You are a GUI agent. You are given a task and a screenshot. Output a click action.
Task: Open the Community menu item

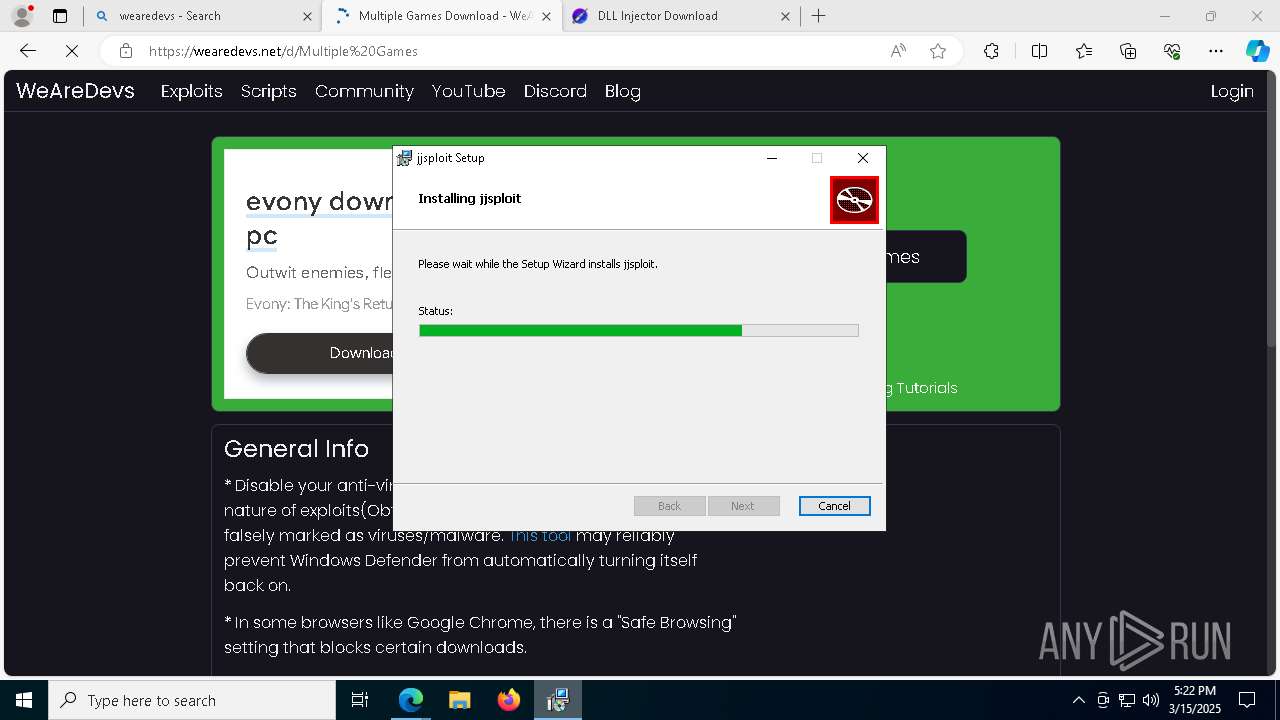pos(364,91)
